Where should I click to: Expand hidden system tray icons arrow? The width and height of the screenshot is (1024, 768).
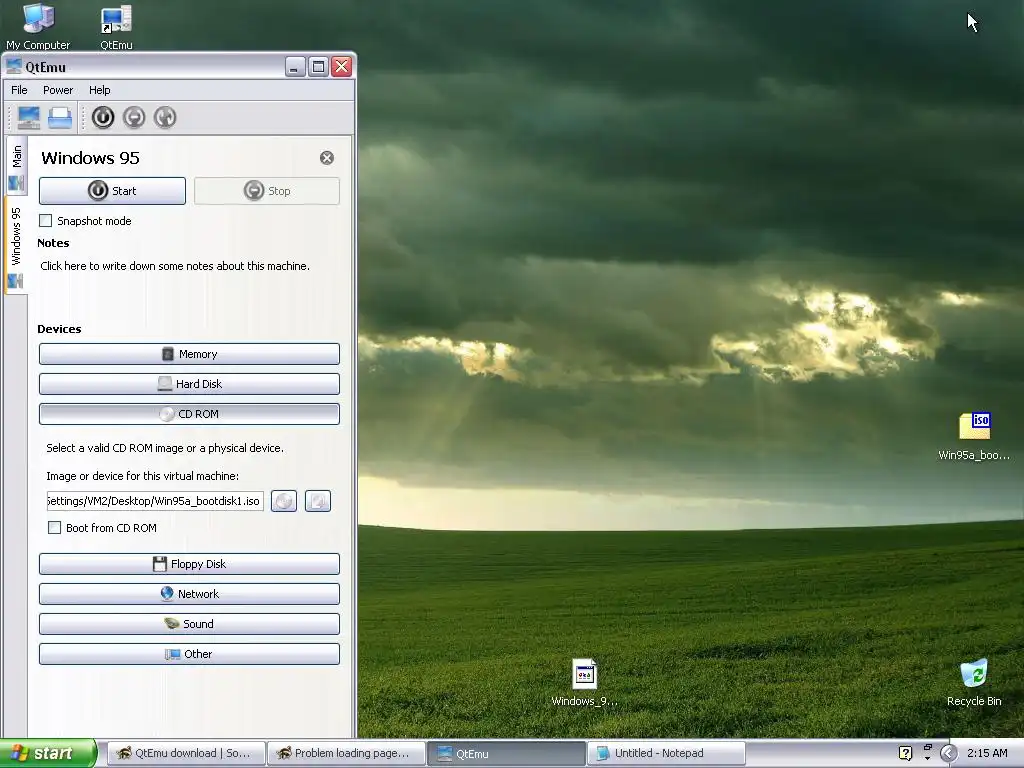(x=949, y=753)
